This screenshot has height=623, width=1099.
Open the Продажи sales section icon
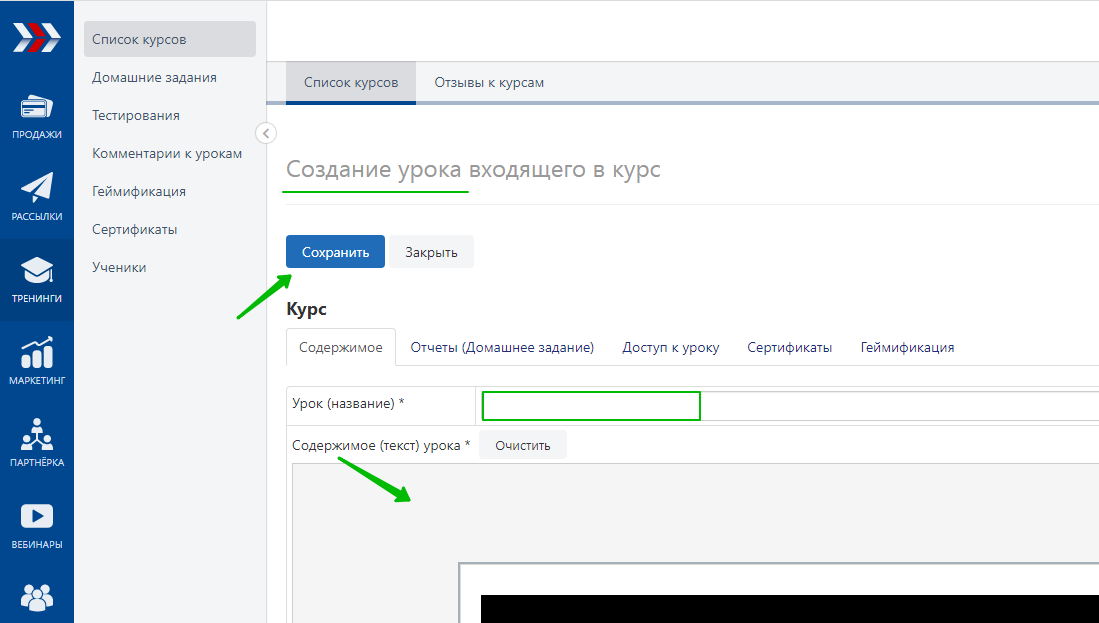[36, 108]
